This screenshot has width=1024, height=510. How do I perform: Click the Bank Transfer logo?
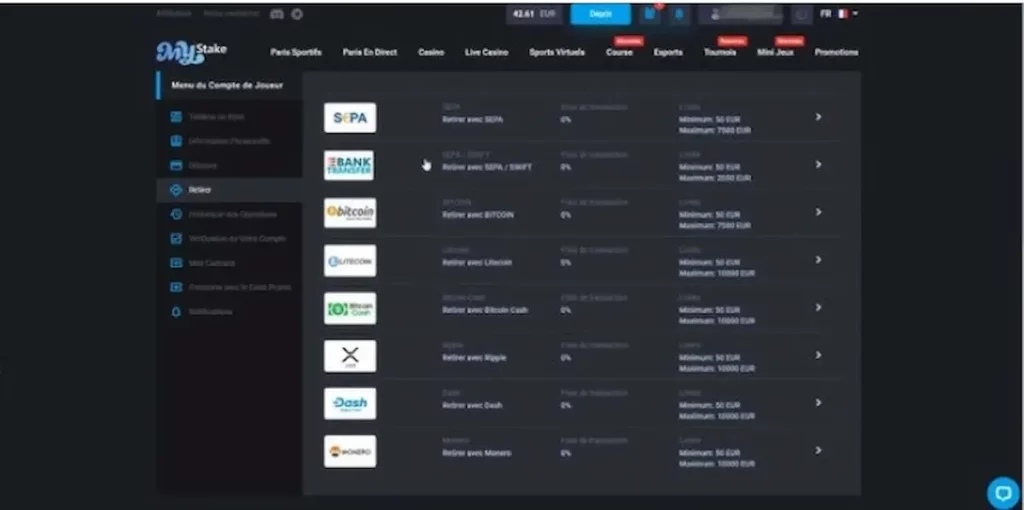point(350,165)
